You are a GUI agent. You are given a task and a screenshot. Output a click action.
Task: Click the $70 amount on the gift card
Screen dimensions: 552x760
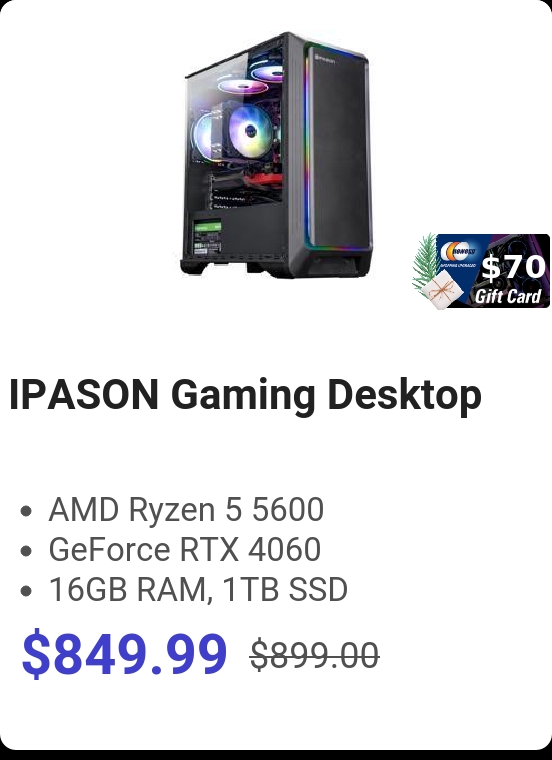pos(514,267)
